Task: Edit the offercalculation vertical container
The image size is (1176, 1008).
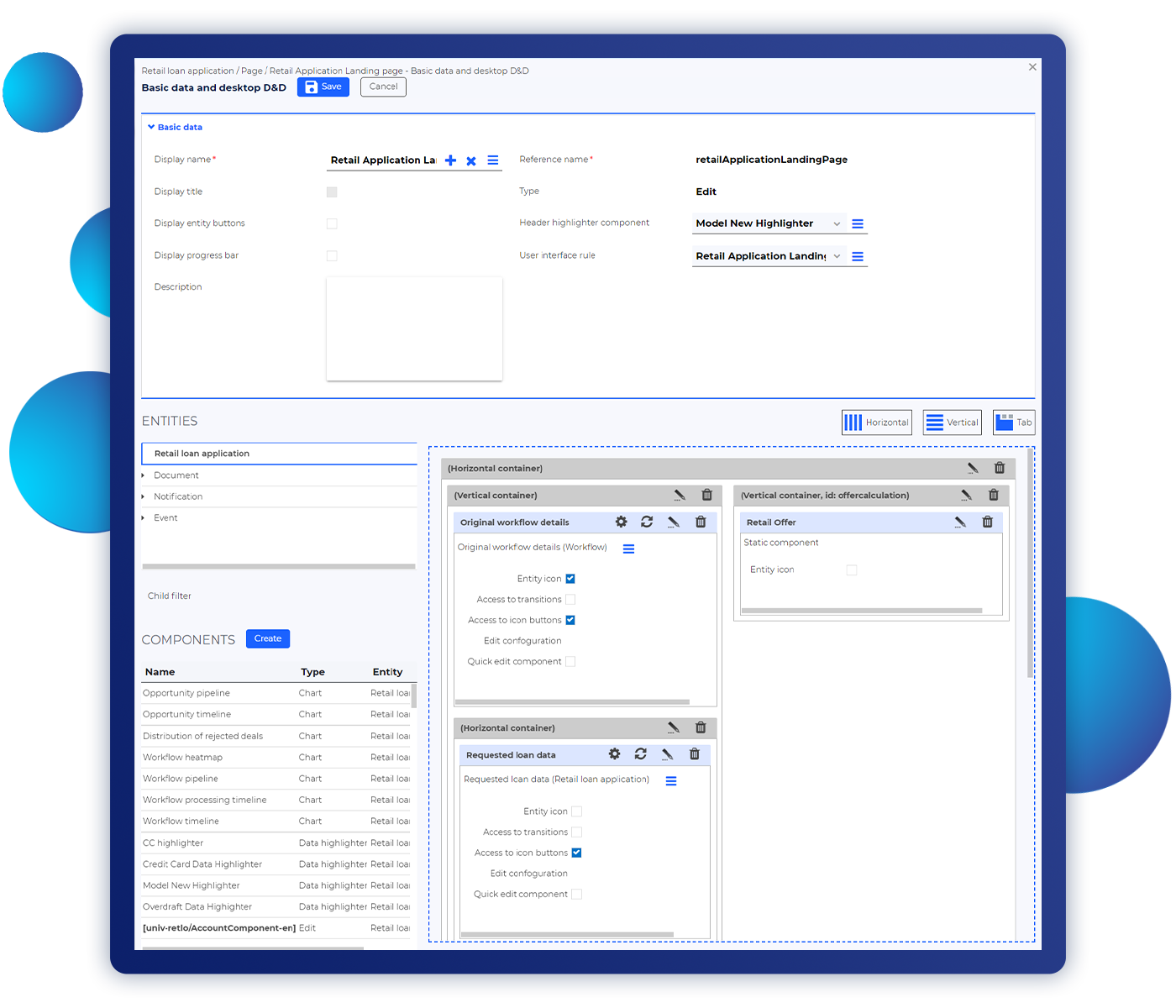Action: click(x=966, y=495)
